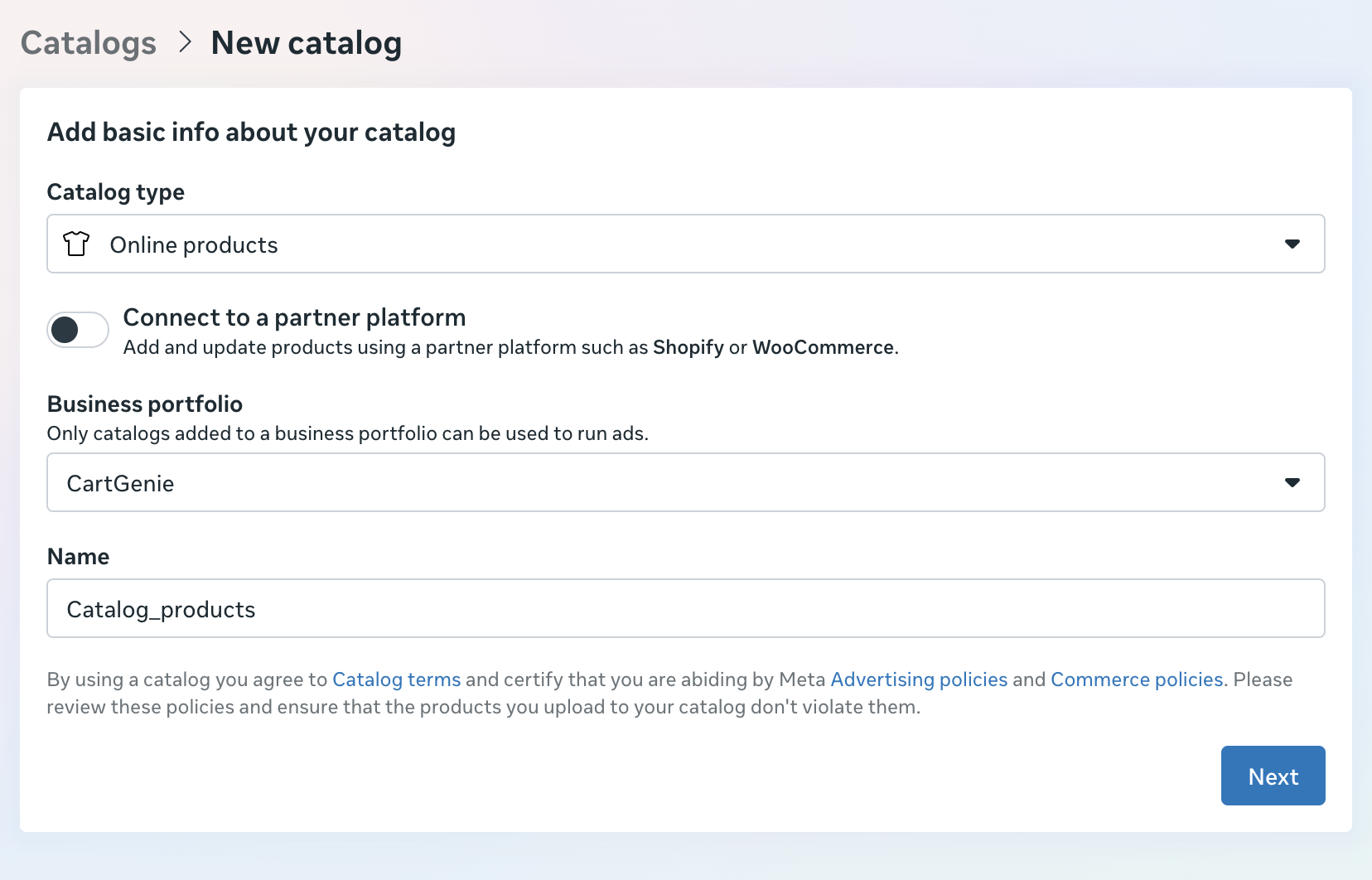Toggle Connect to a partner platform switch
1372x880 pixels.
[78, 330]
